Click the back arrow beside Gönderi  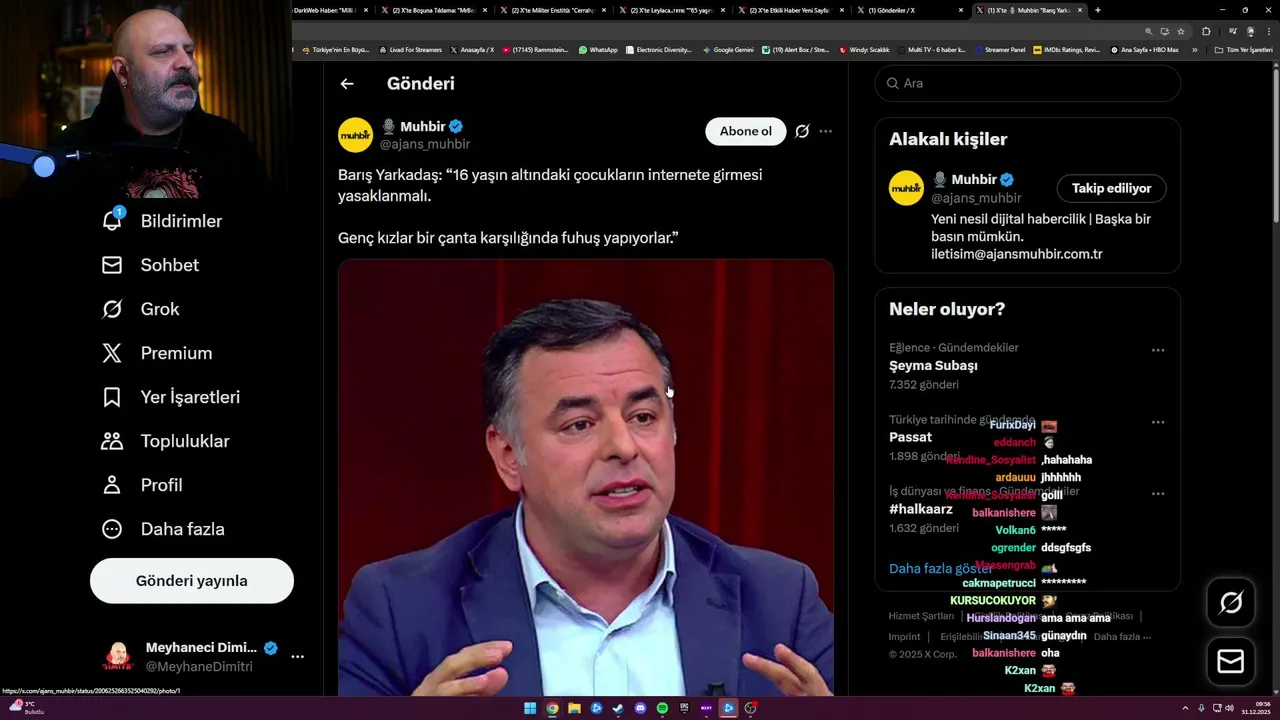347,84
